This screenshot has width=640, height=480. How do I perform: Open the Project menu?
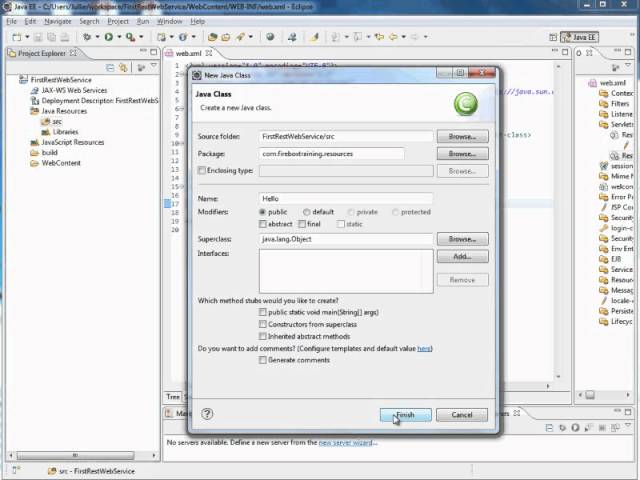tap(118, 21)
